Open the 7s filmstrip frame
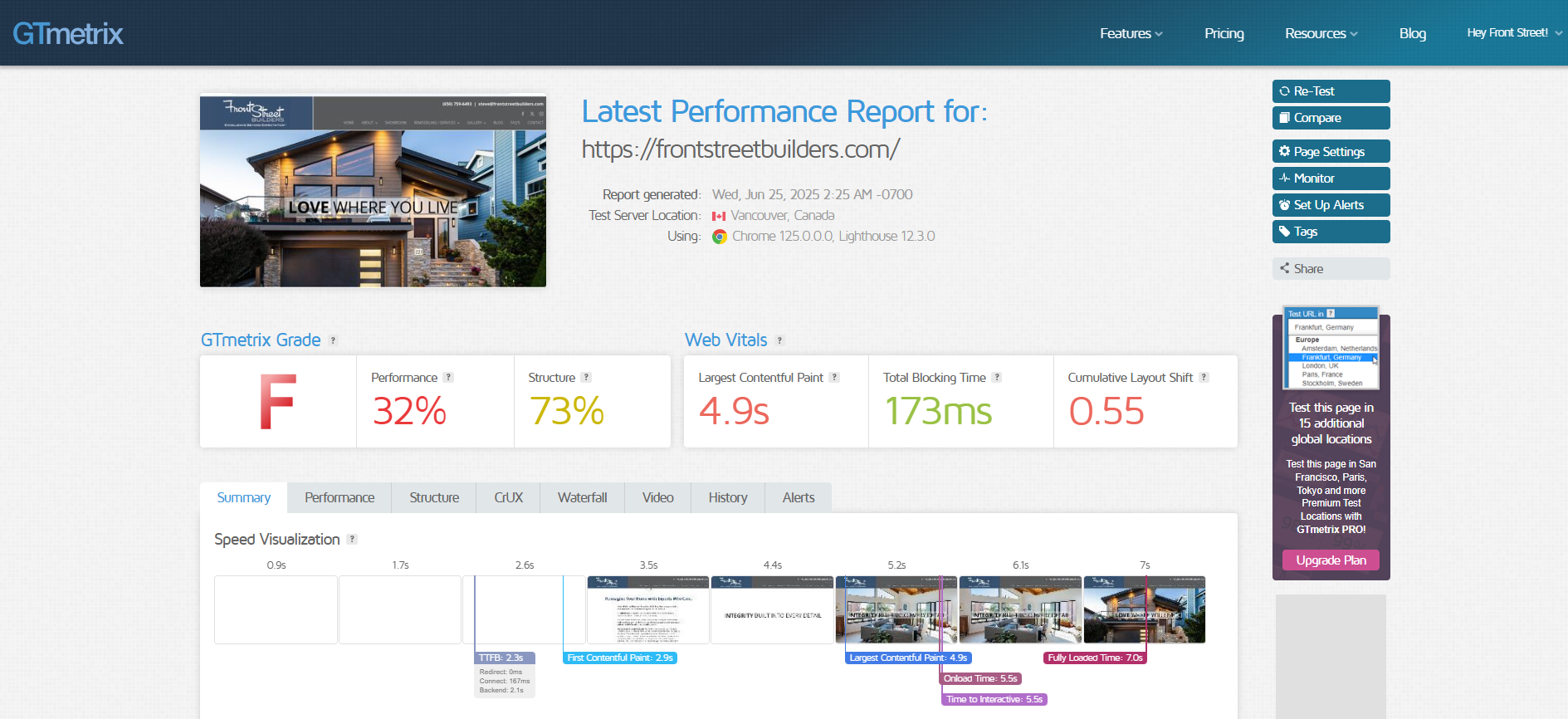Viewport: 1568px width, 719px height. 1145,609
